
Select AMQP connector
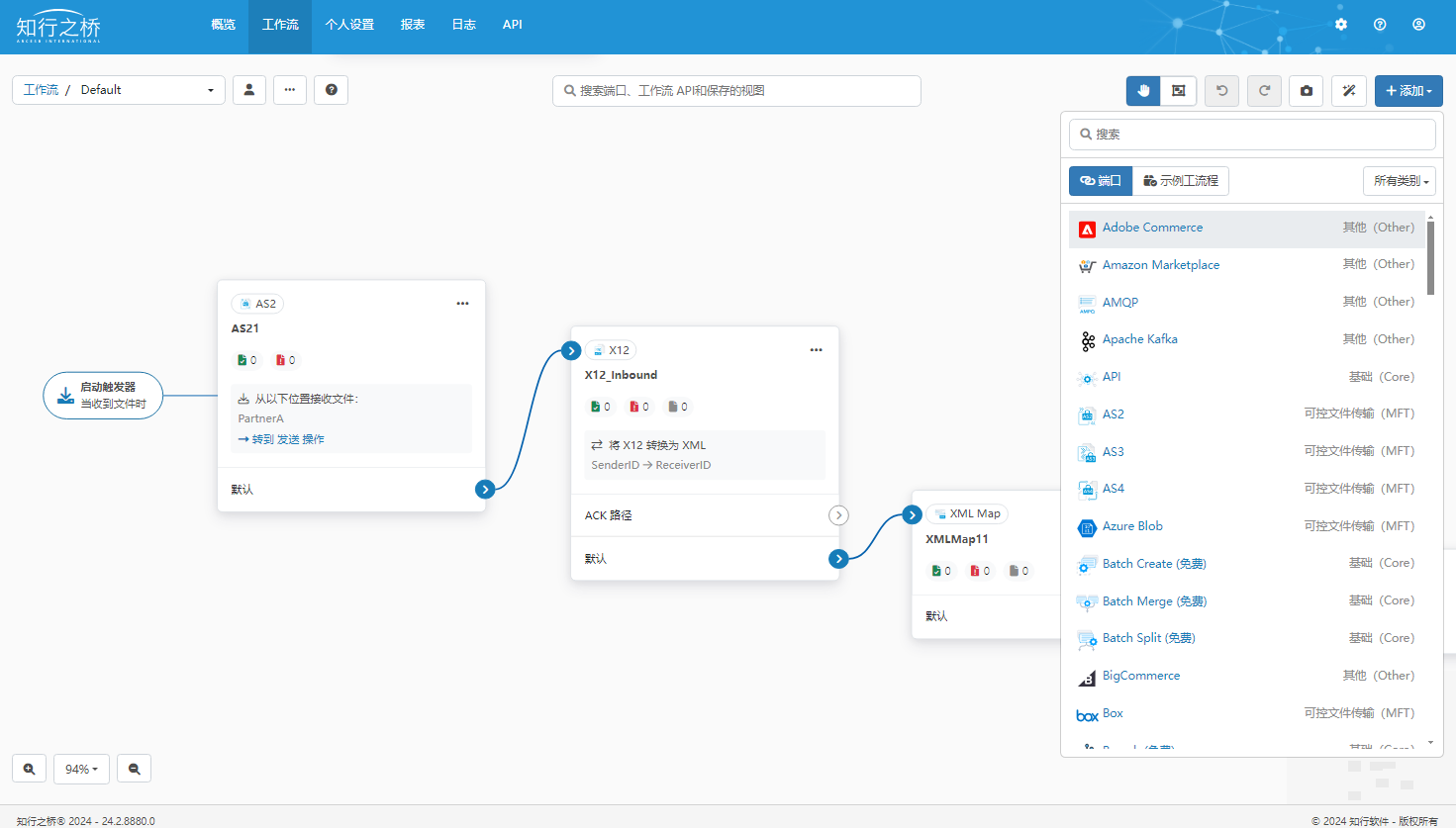click(x=1247, y=303)
